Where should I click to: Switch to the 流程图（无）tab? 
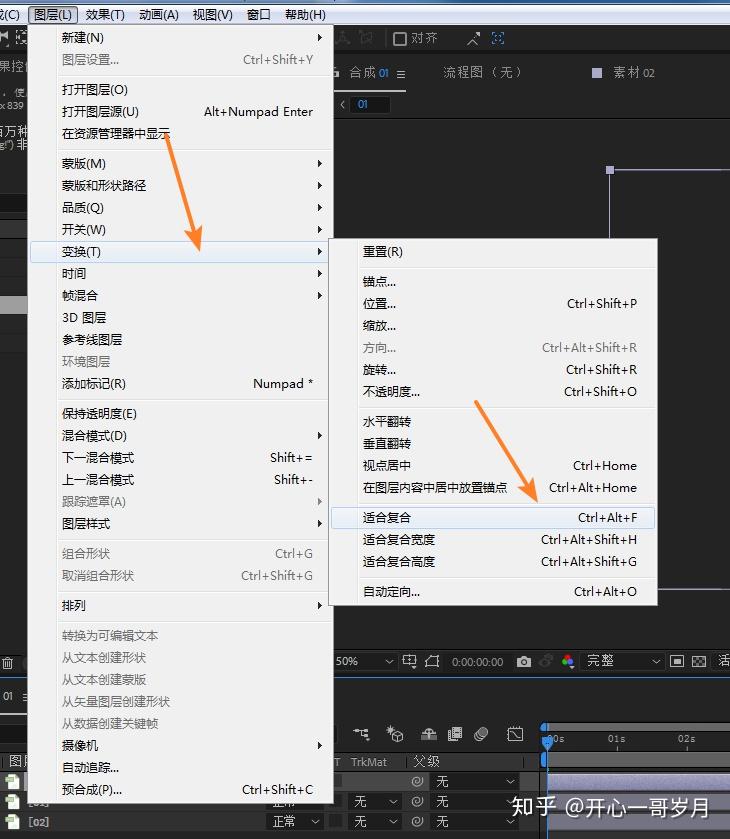click(x=482, y=73)
